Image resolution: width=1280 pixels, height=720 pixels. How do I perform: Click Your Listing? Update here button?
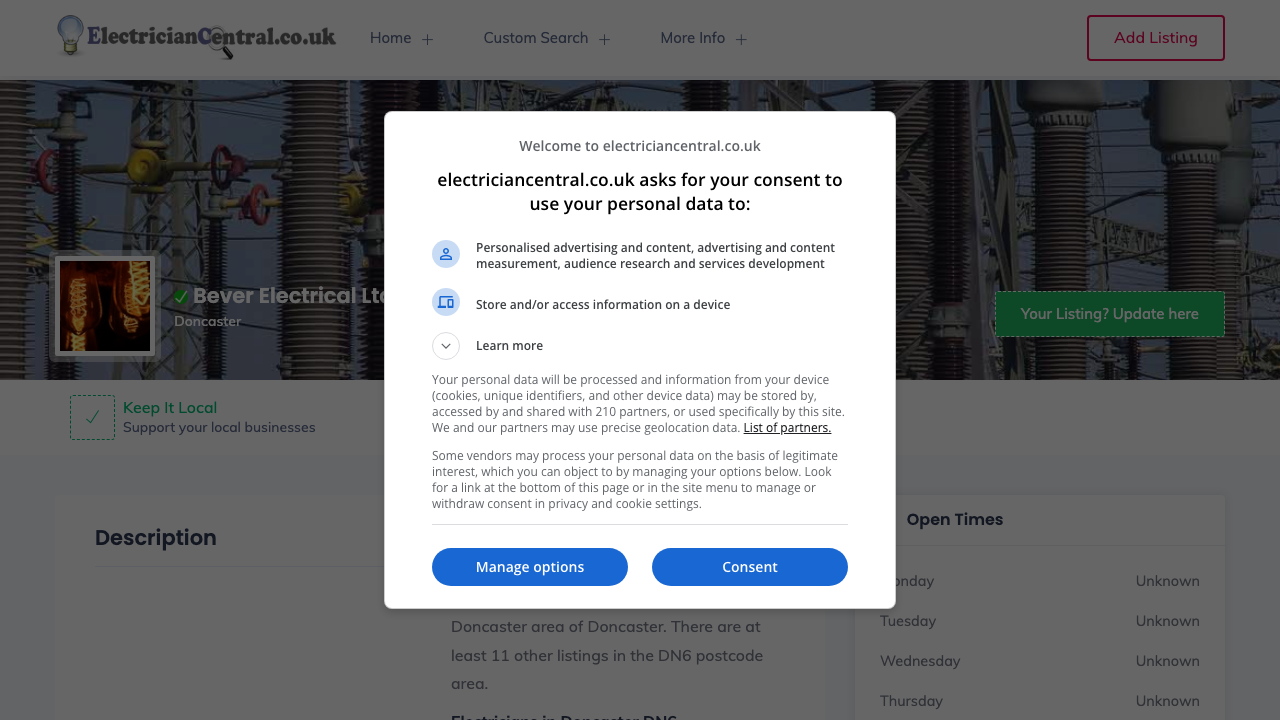1109,314
